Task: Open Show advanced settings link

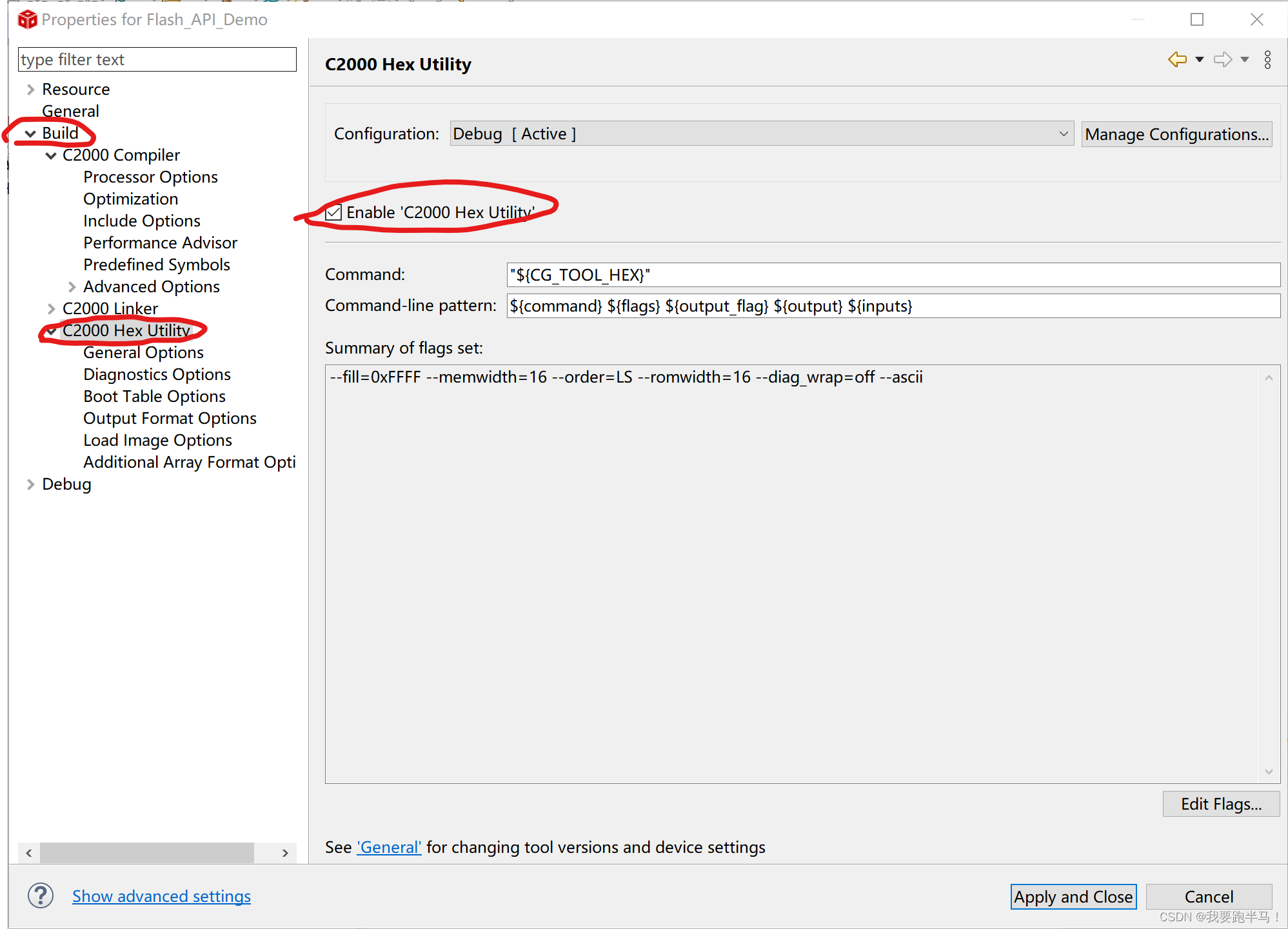Action: coord(161,896)
